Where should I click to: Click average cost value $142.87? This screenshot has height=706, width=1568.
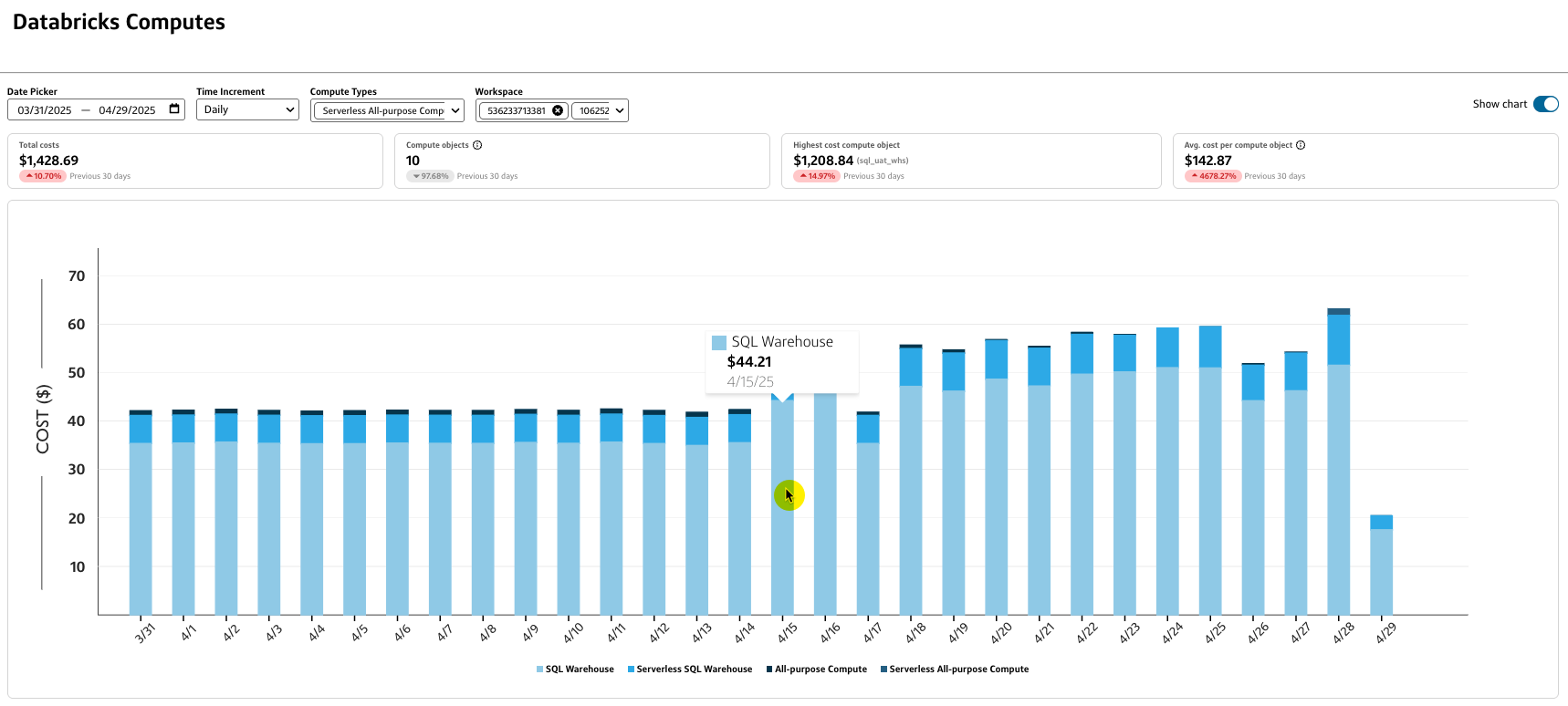pos(1208,161)
